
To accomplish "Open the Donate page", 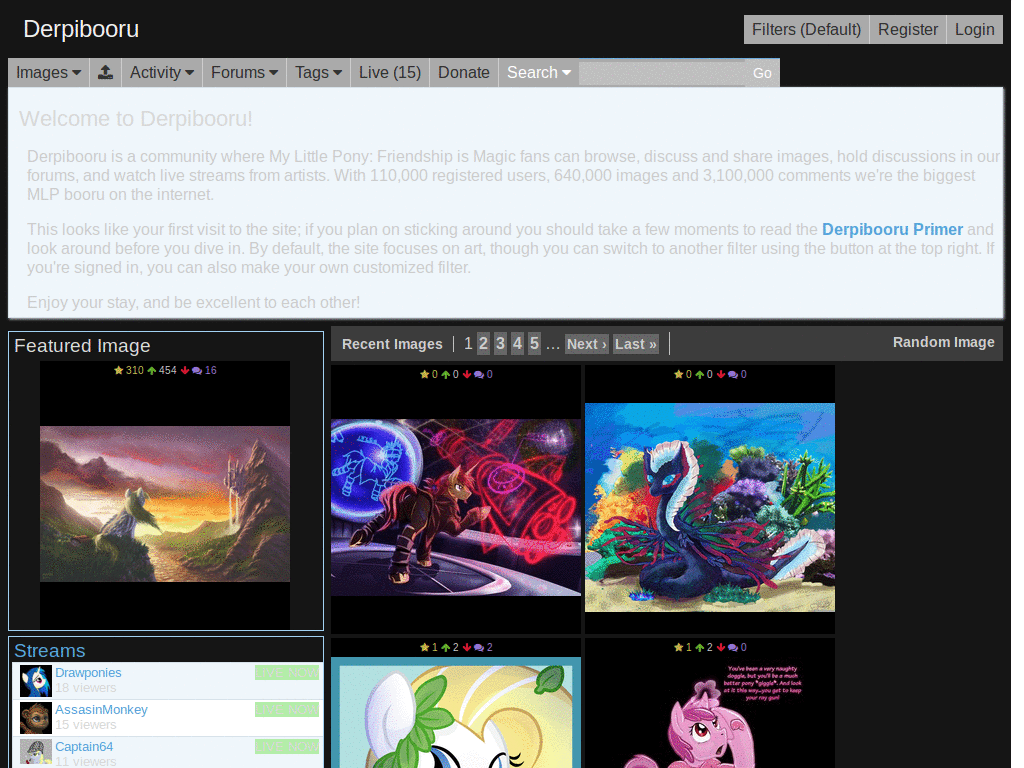I will 464,72.
